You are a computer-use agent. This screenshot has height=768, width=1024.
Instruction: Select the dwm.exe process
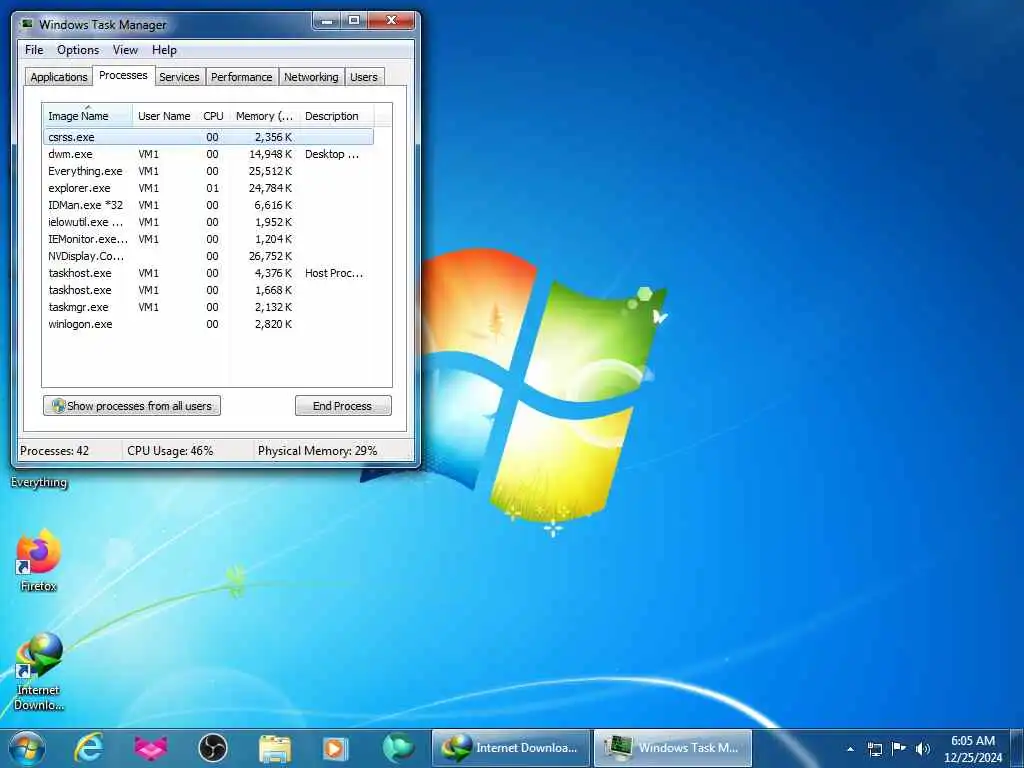208,154
